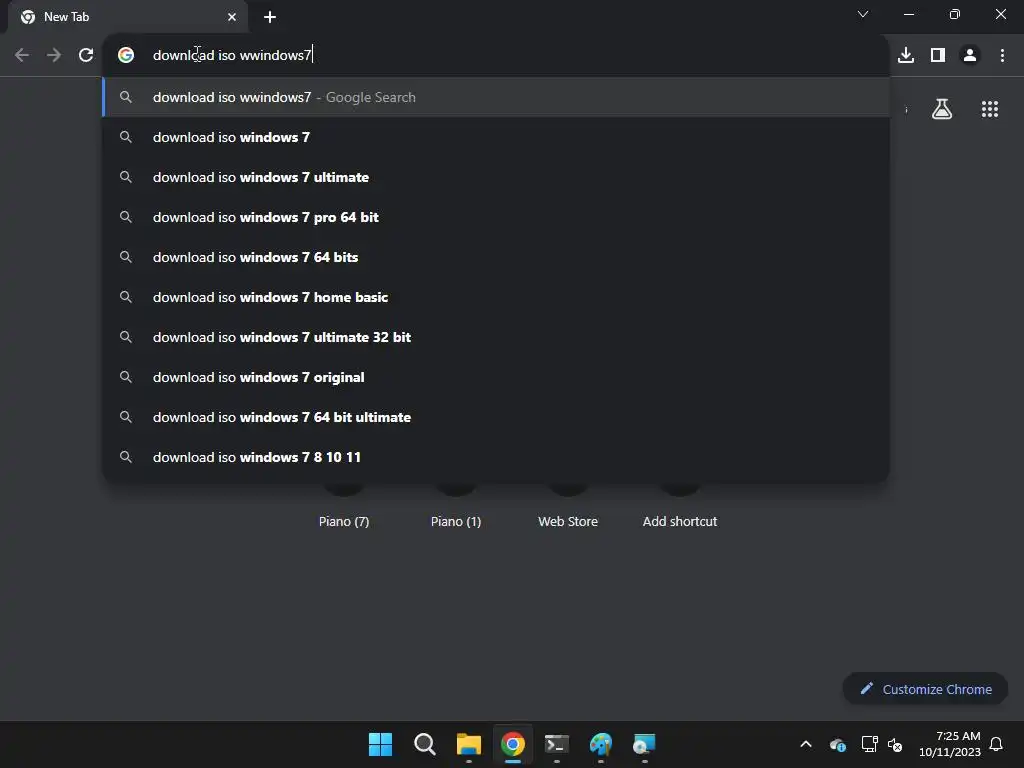Click OneDrive cloud tray icon
Viewport: 1024px width, 768px height.
837,744
